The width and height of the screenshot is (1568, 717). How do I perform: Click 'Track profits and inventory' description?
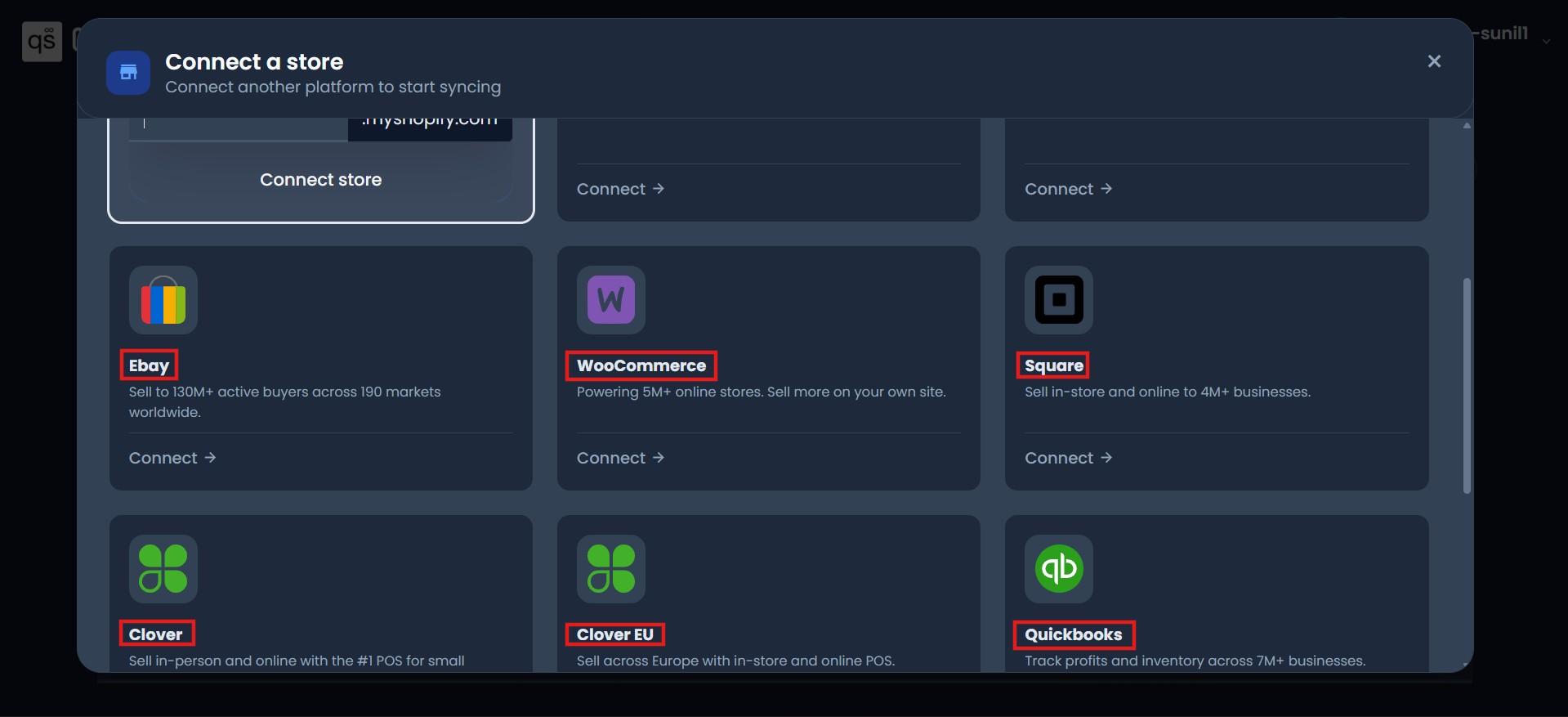[x=1195, y=661]
